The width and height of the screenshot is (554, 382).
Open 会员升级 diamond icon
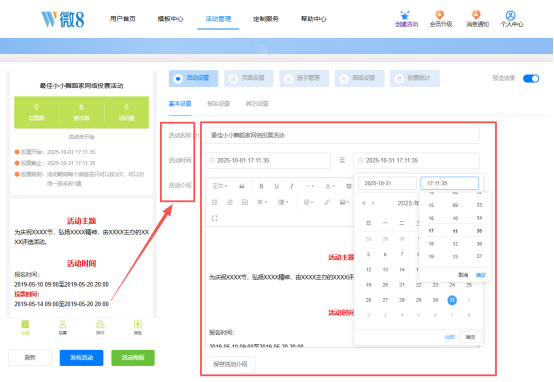click(440, 15)
